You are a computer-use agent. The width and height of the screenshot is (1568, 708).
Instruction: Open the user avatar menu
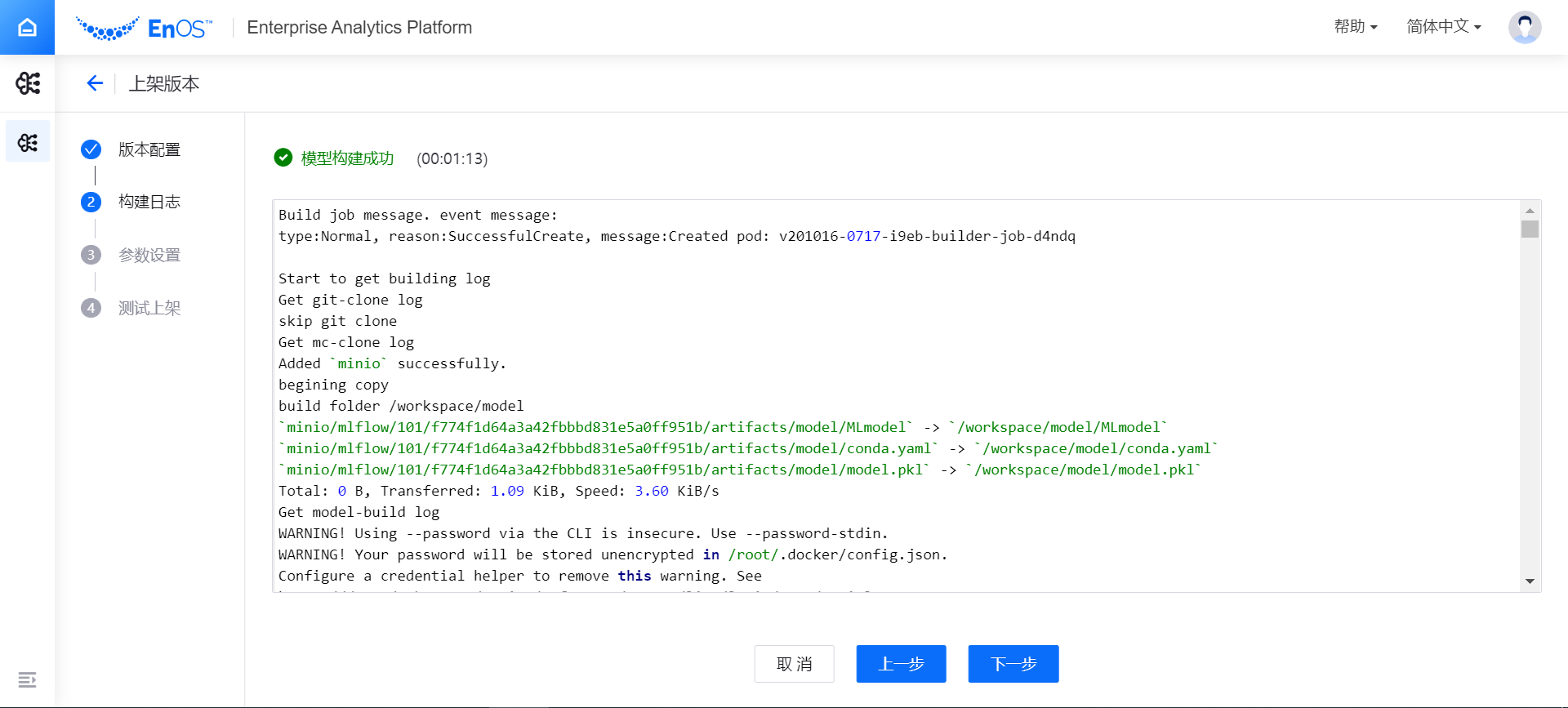[x=1525, y=27]
